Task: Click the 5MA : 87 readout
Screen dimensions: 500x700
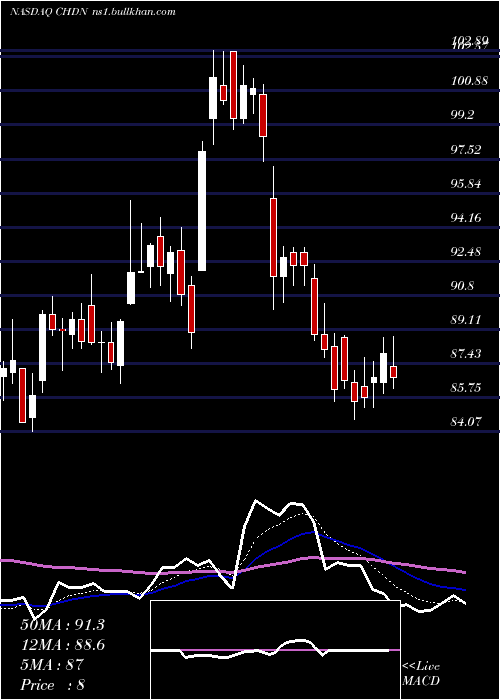Action: coord(52,665)
